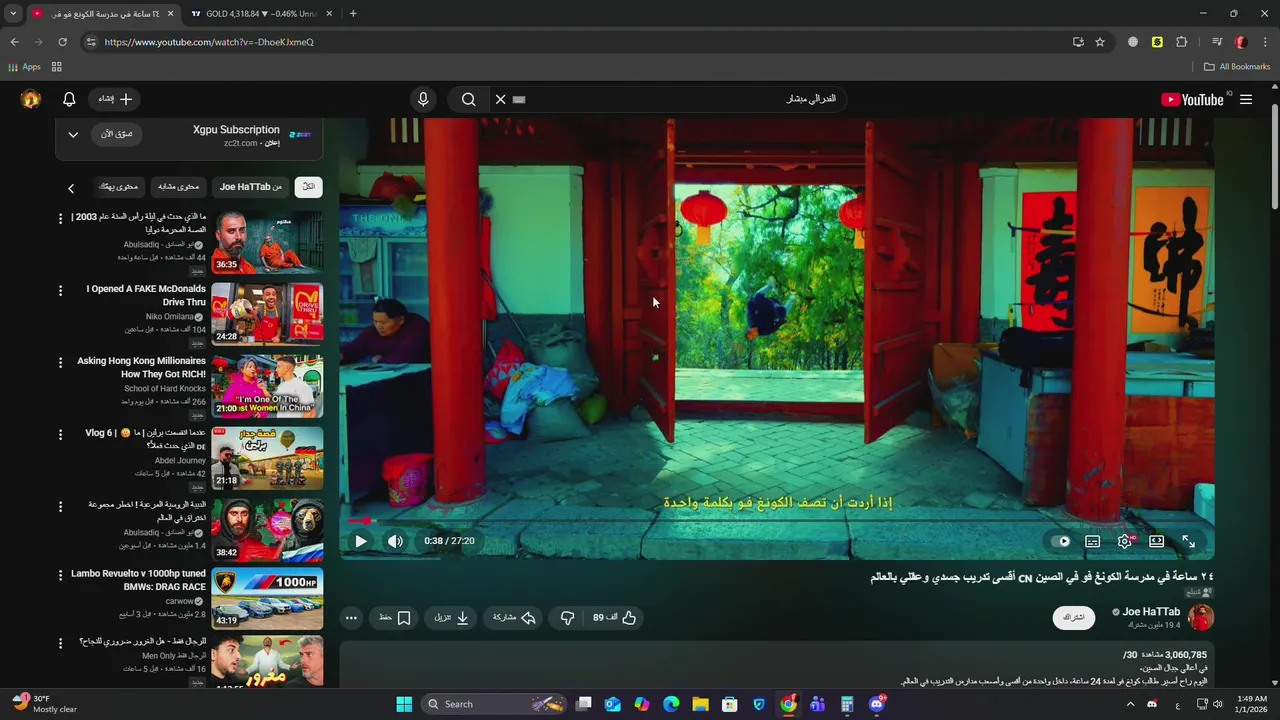Open options for Hong Kong Millionaires video
This screenshot has width=1280, height=720.
pos(60,363)
